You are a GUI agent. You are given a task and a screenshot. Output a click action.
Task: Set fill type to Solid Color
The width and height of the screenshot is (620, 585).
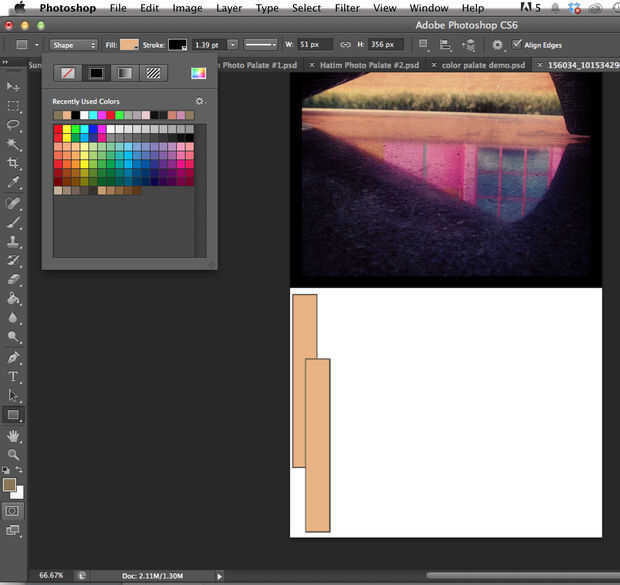(x=96, y=73)
